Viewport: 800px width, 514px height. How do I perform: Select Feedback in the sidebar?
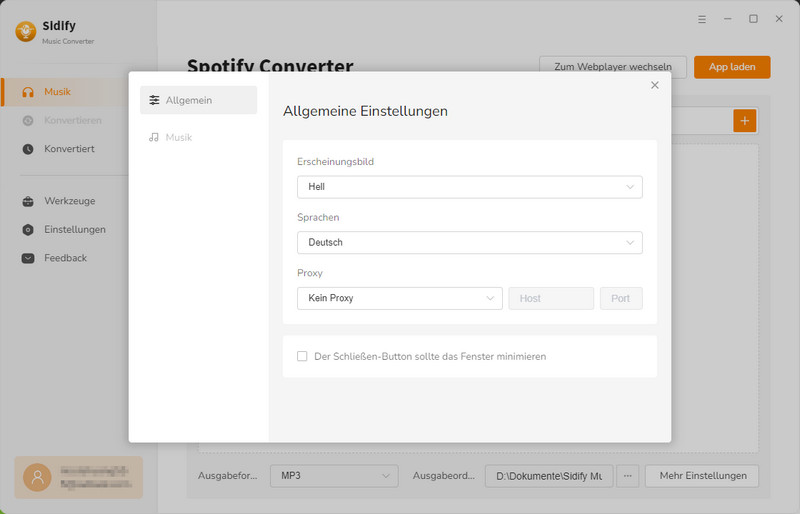(x=65, y=258)
